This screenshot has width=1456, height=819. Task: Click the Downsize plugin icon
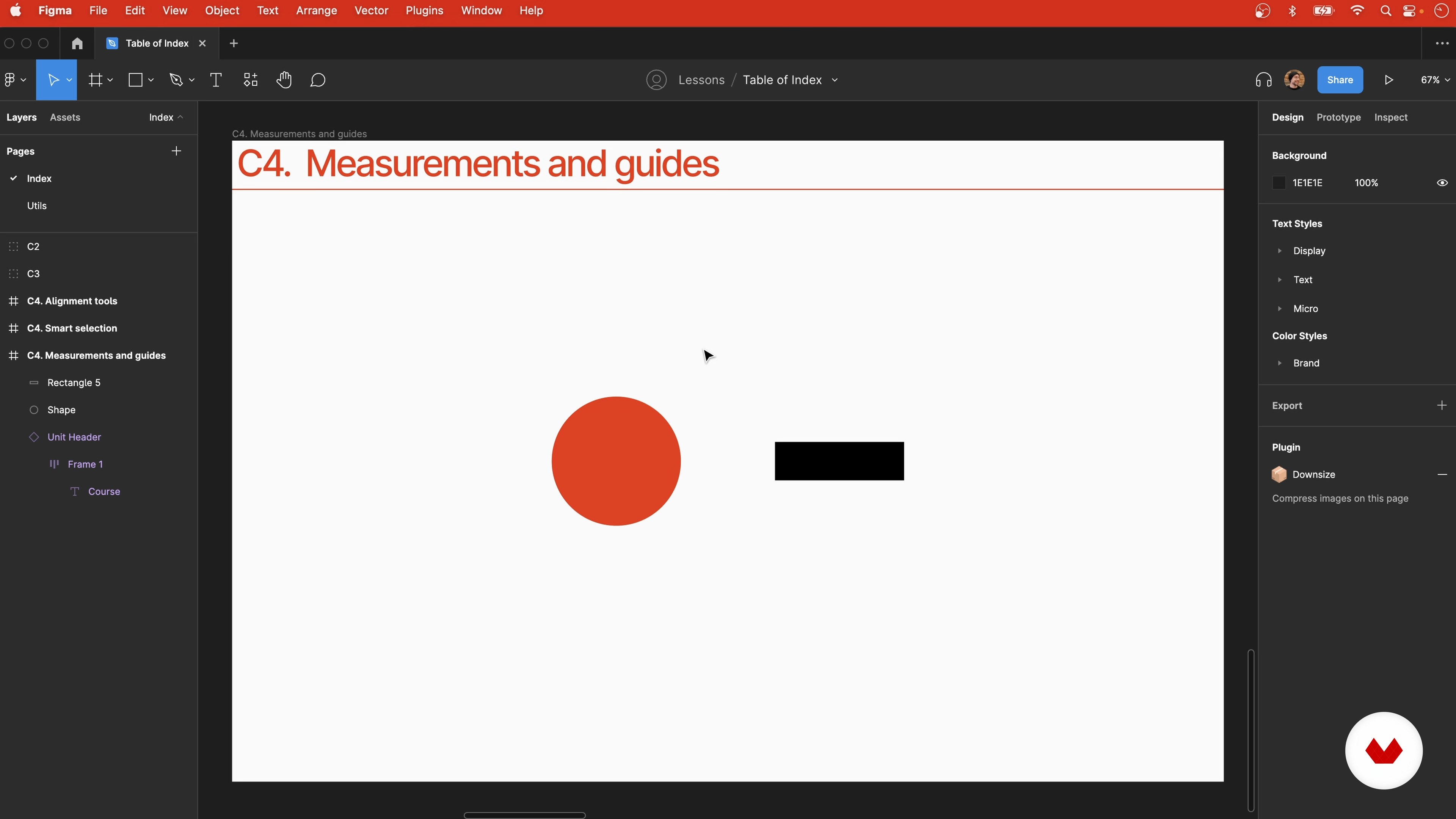tap(1279, 474)
